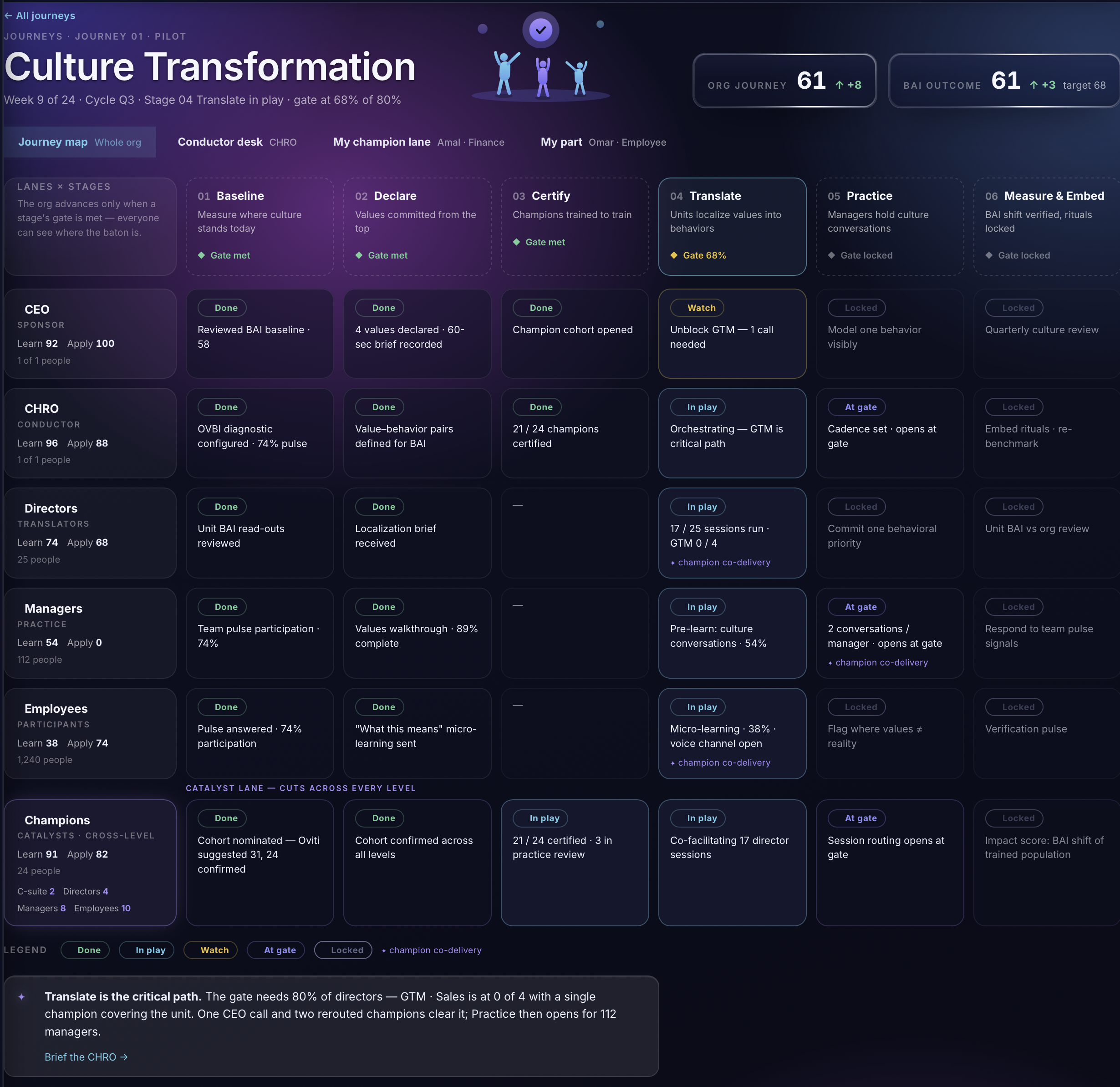Open the 'Session routing opens at gate' card

pos(890,863)
